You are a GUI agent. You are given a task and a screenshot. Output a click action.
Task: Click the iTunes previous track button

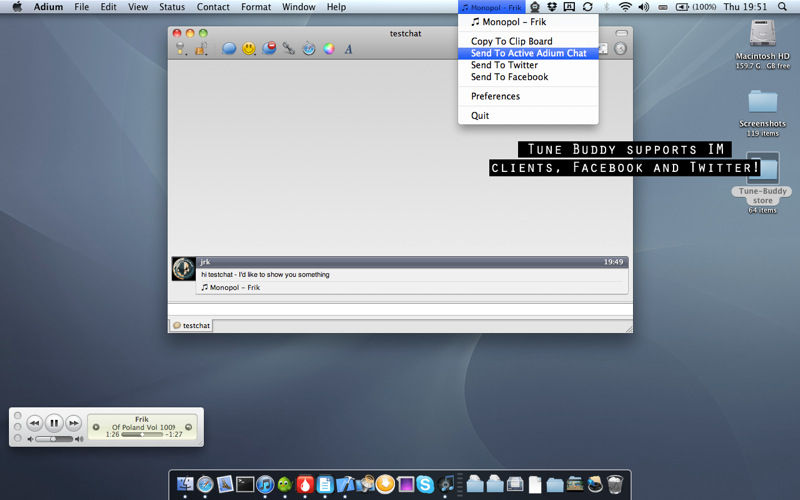(x=34, y=423)
